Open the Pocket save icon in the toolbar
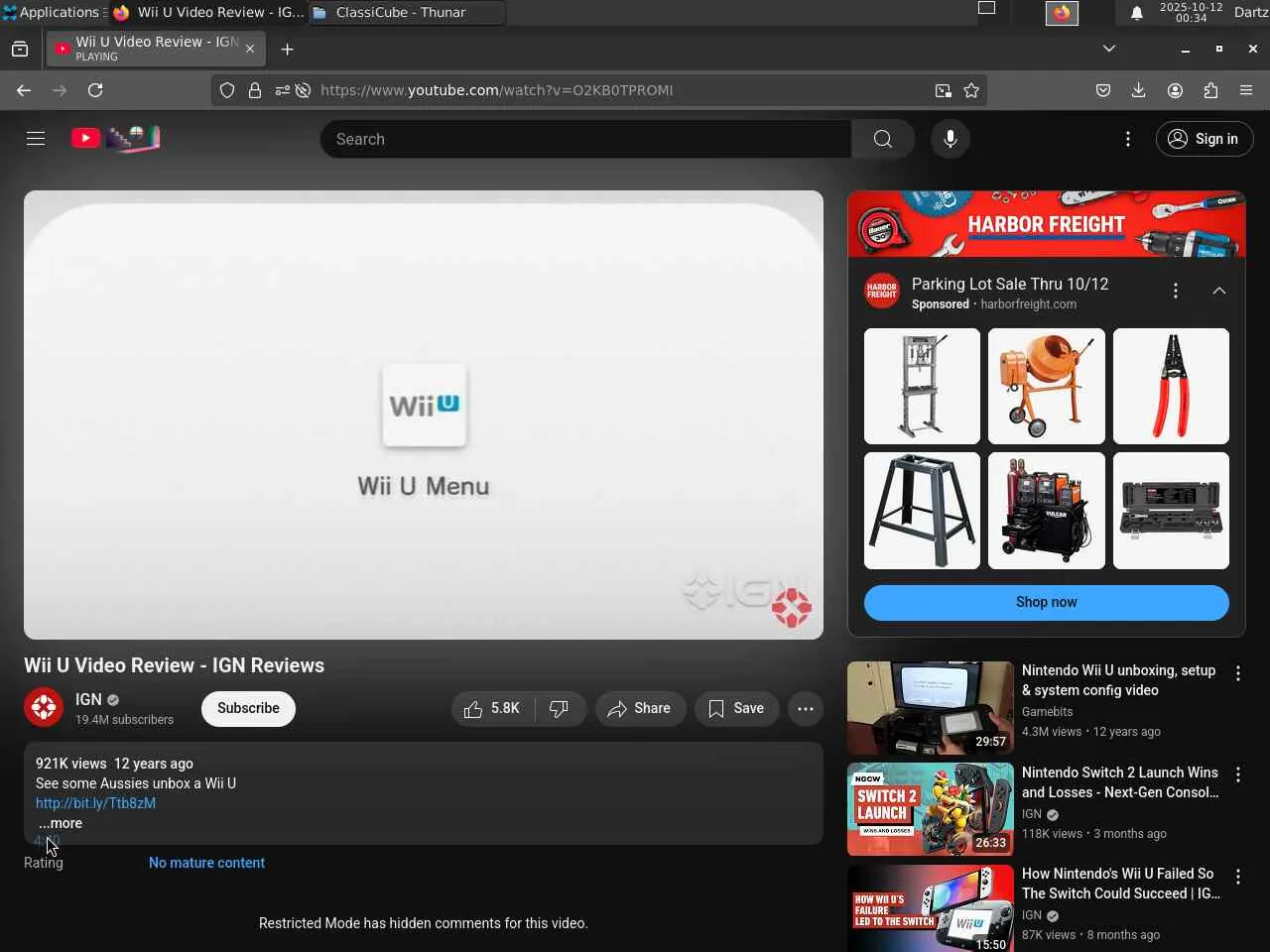Viewport: 1270px width, 952px height. pyautogui.click(x=1103, y=90)
